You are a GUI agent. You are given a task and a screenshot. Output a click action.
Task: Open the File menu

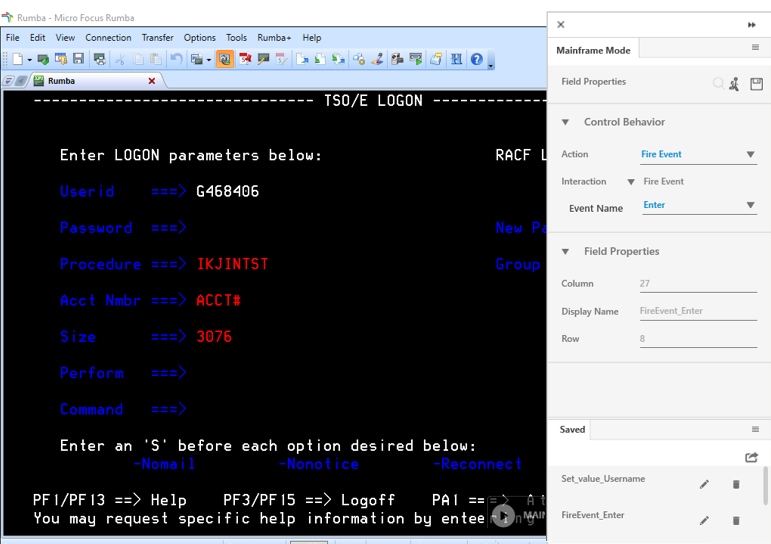(13, 38)
